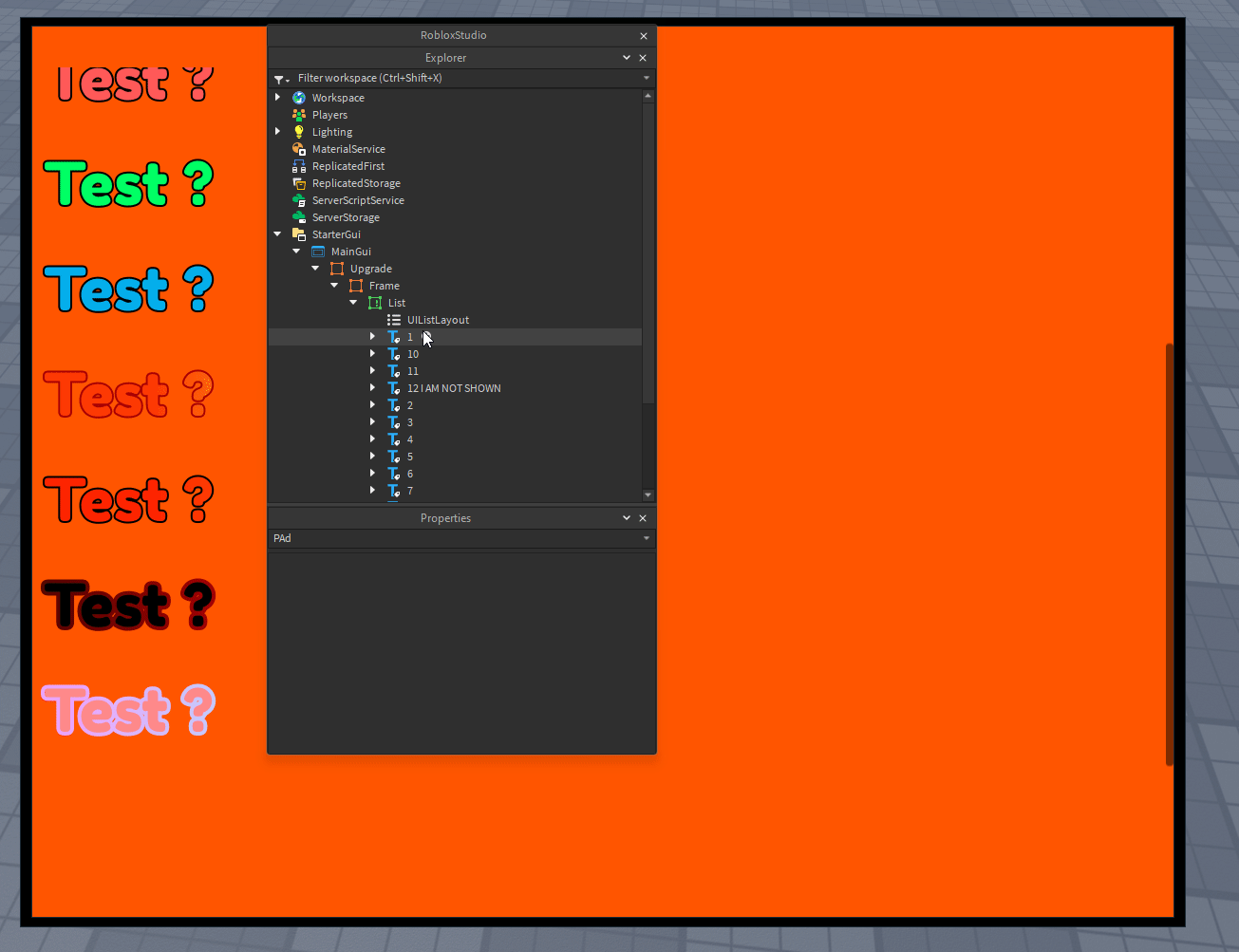Expand the Workspace tree node
1239x952 pixels.
277,97
